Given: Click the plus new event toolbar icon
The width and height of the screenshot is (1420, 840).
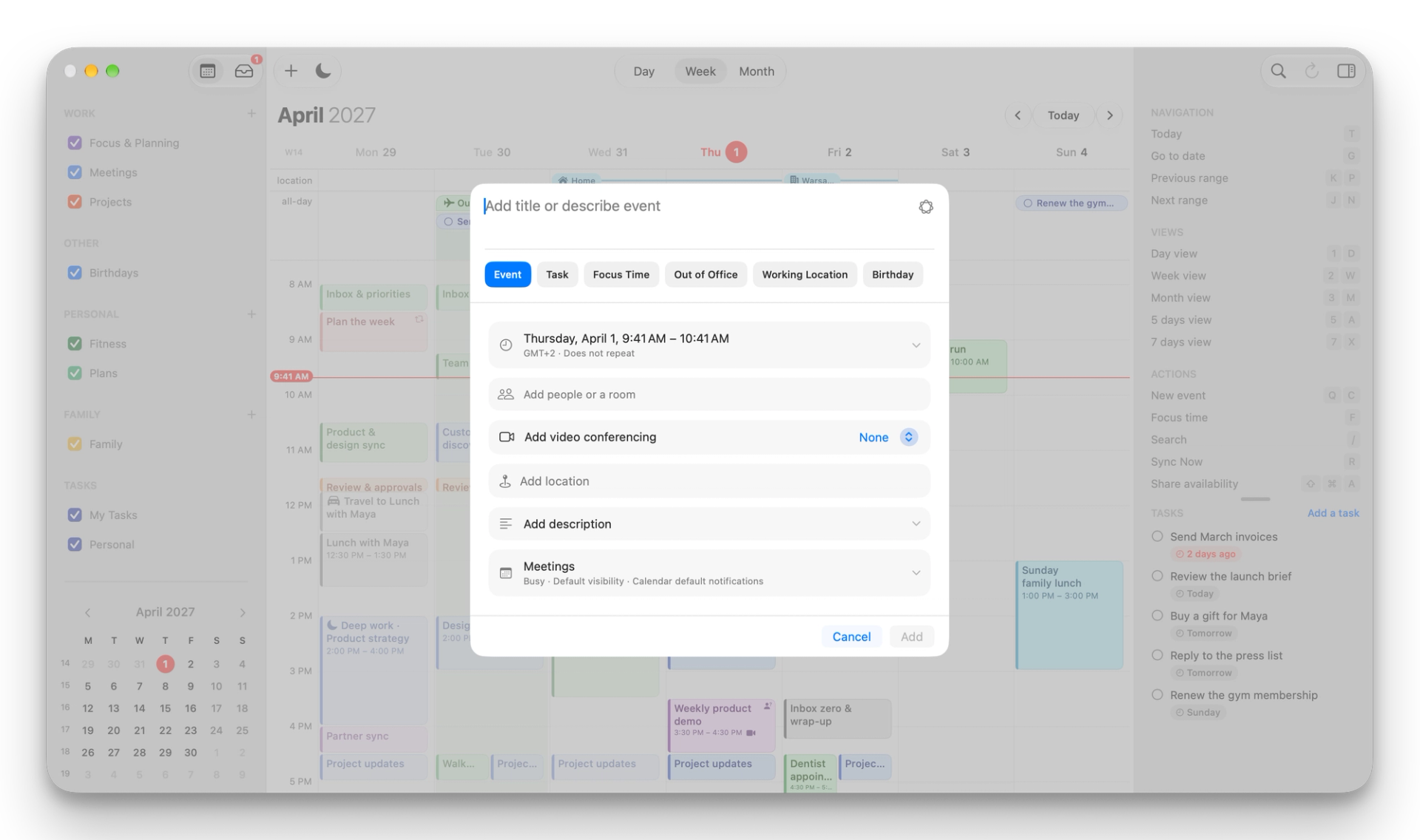Looking at the screenshot, I should click(291, 71).
